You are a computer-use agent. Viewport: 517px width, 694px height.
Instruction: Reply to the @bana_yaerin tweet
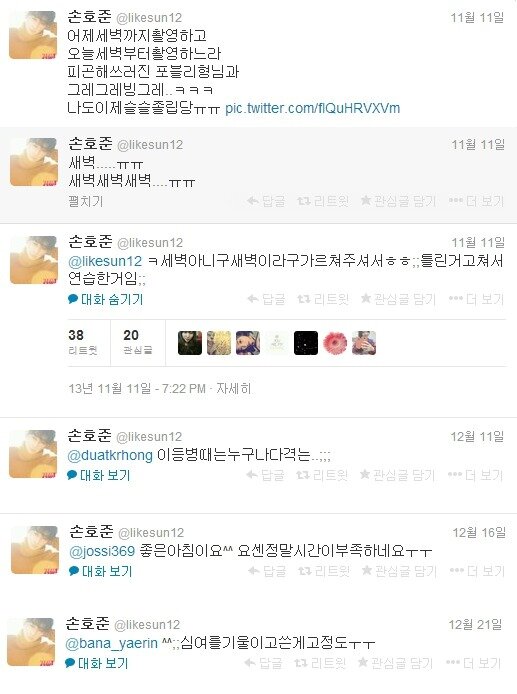click(263, 663)
